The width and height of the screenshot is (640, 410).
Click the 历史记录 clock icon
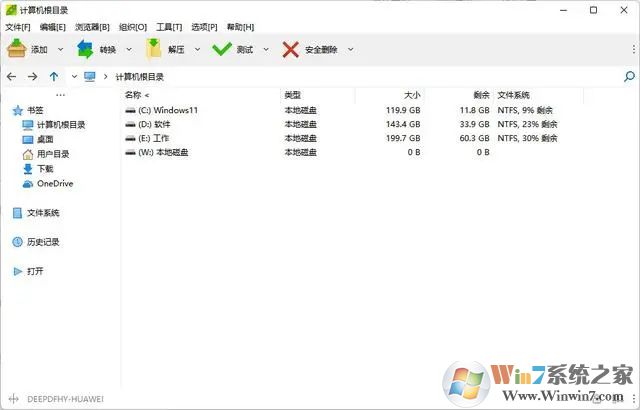coord(17,242)
